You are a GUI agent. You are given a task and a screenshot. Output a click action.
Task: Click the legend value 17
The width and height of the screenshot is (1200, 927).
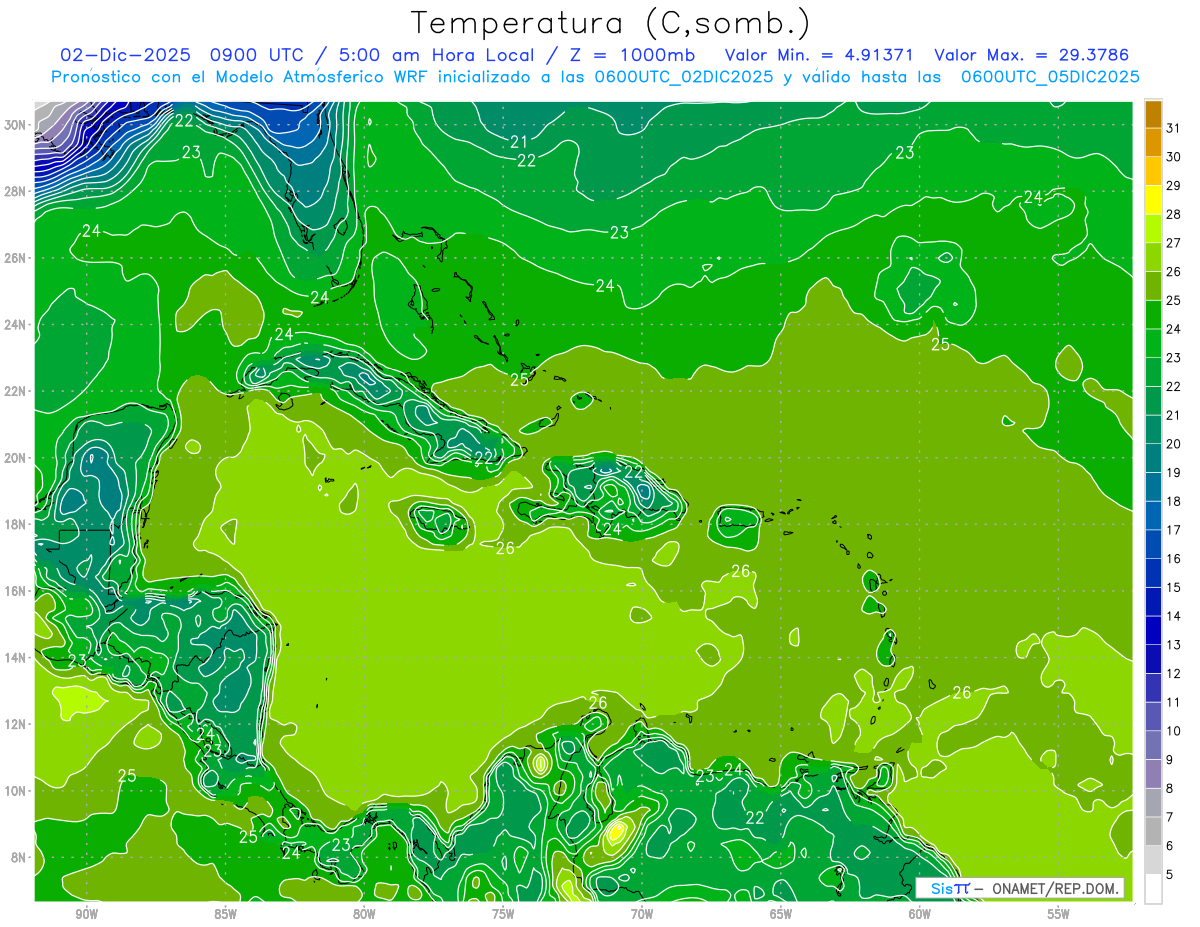point(1174,530)
